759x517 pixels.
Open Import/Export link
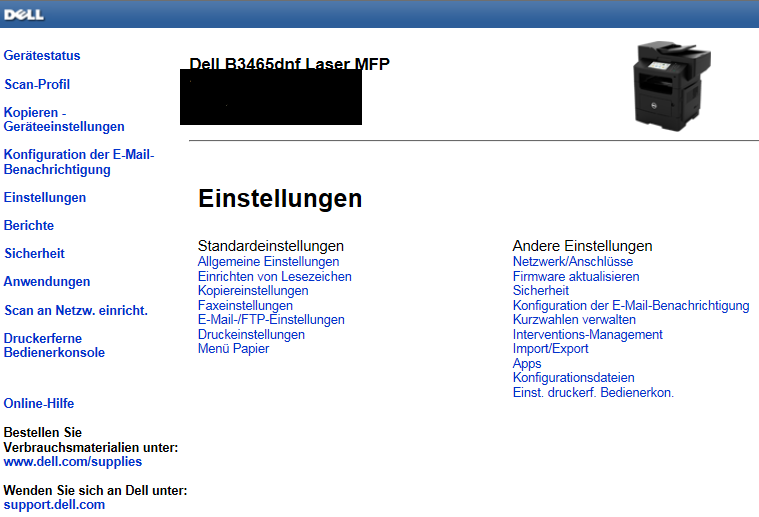pyautogui.click(x=550, y=349)
